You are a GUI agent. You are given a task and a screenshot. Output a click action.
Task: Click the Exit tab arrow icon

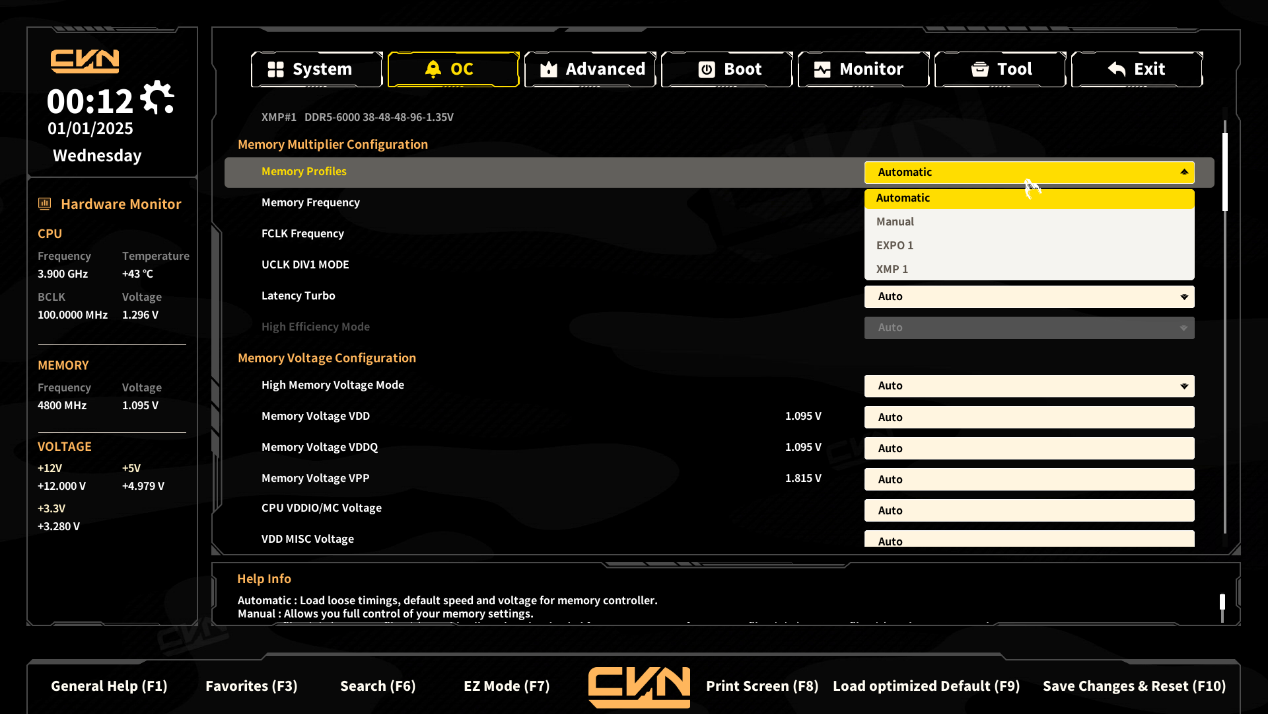(1117, 69)
